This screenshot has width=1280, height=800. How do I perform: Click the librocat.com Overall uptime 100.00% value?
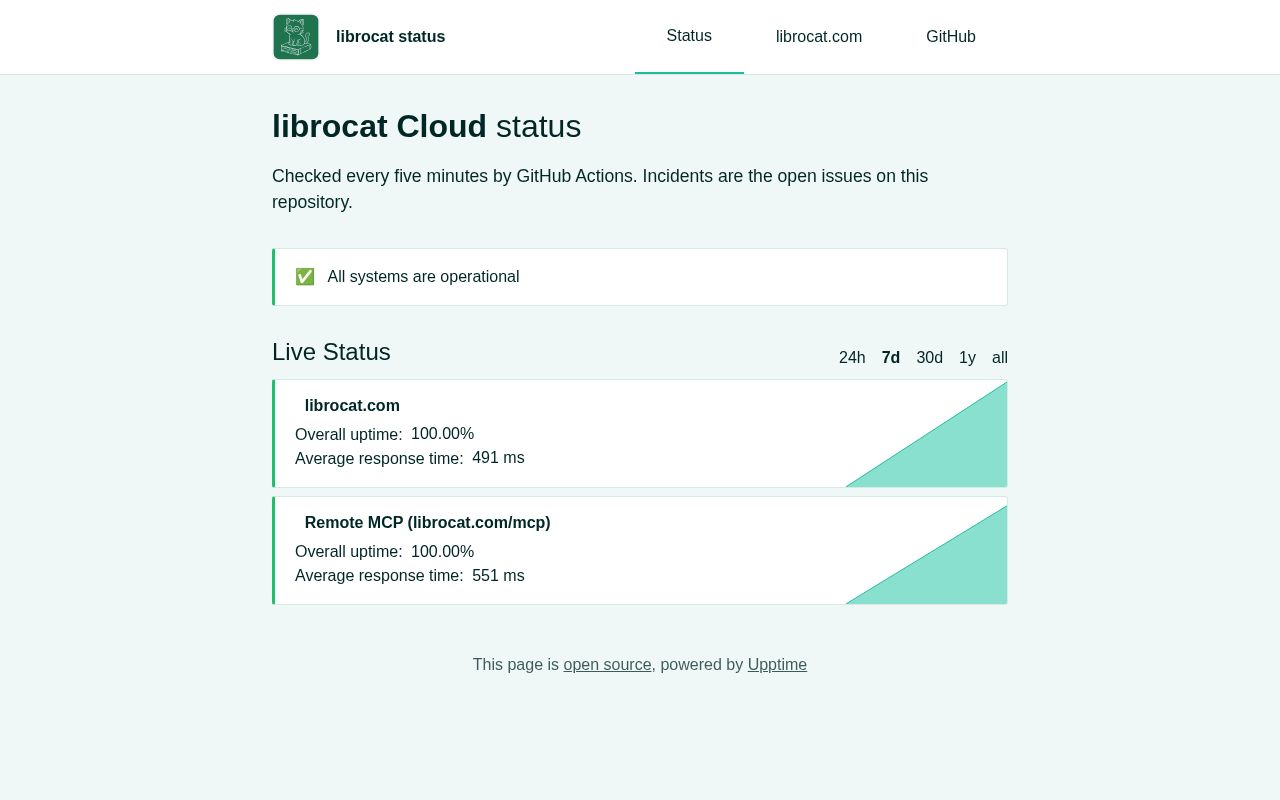click(442, 434)
